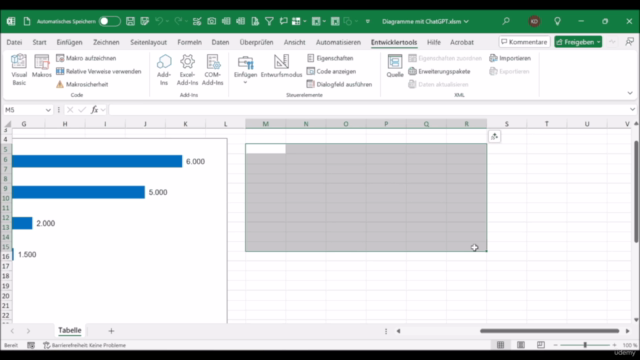
Task: Click the fx insert function button
Action: coord(94,110)
